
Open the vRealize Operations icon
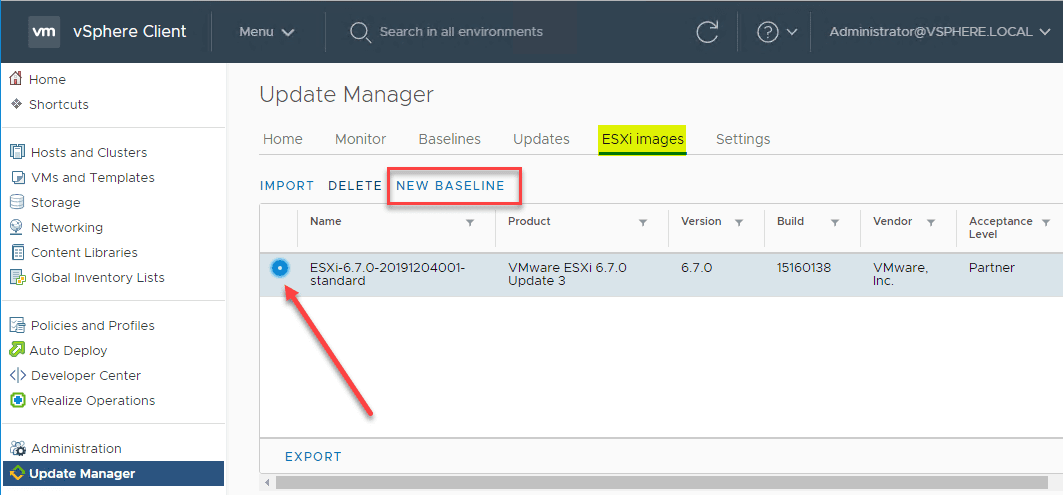click(x=16, y=400)
